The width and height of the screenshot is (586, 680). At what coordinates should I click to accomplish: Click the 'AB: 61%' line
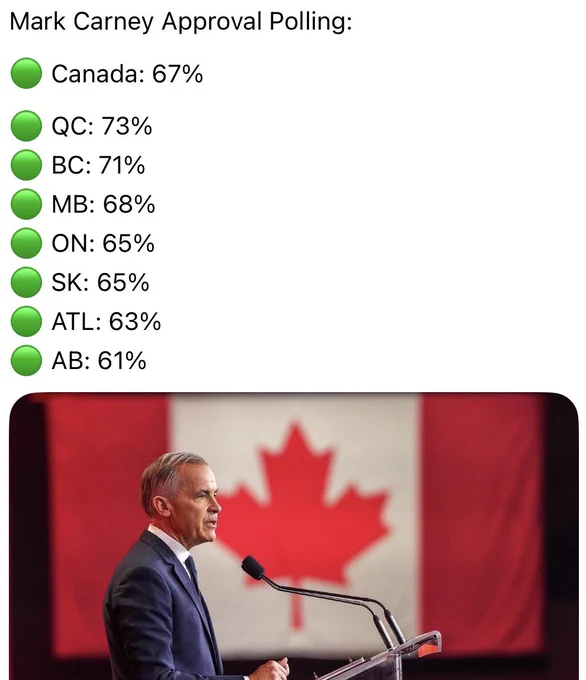(x=99, y=360)
